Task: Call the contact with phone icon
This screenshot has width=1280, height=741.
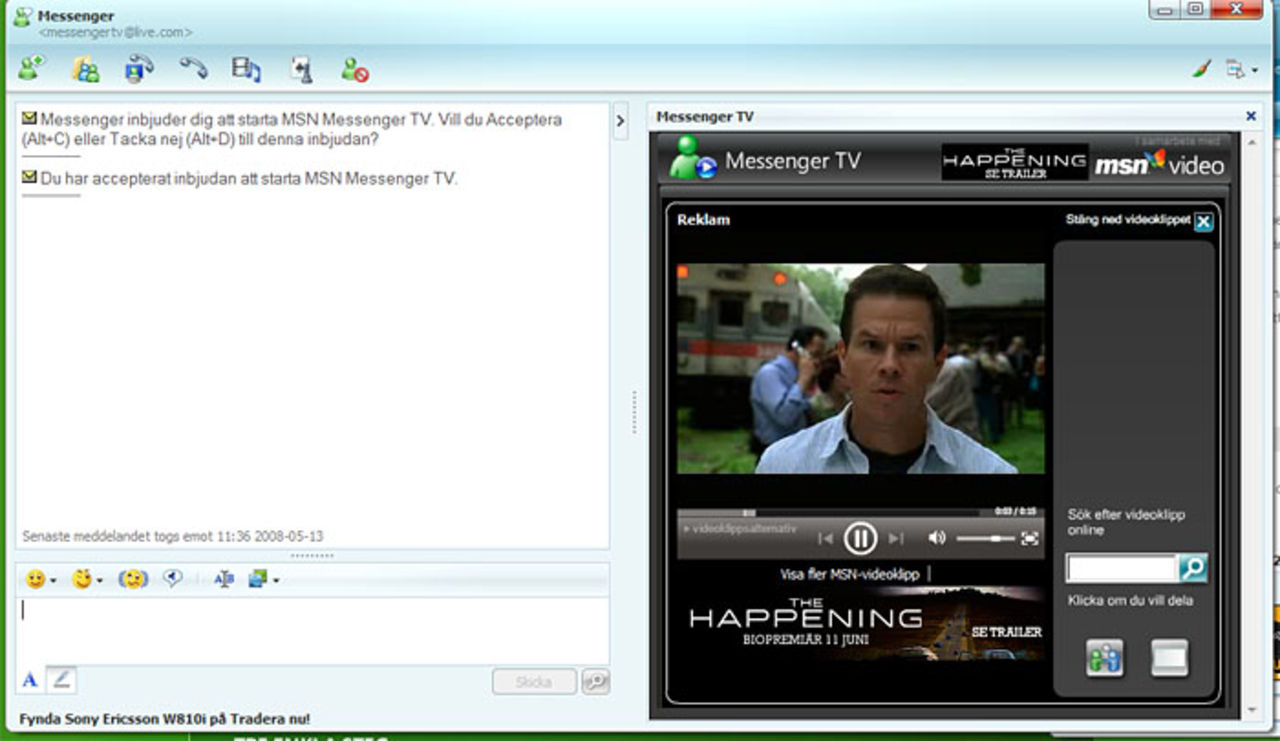Action: (x=193, y=68)
